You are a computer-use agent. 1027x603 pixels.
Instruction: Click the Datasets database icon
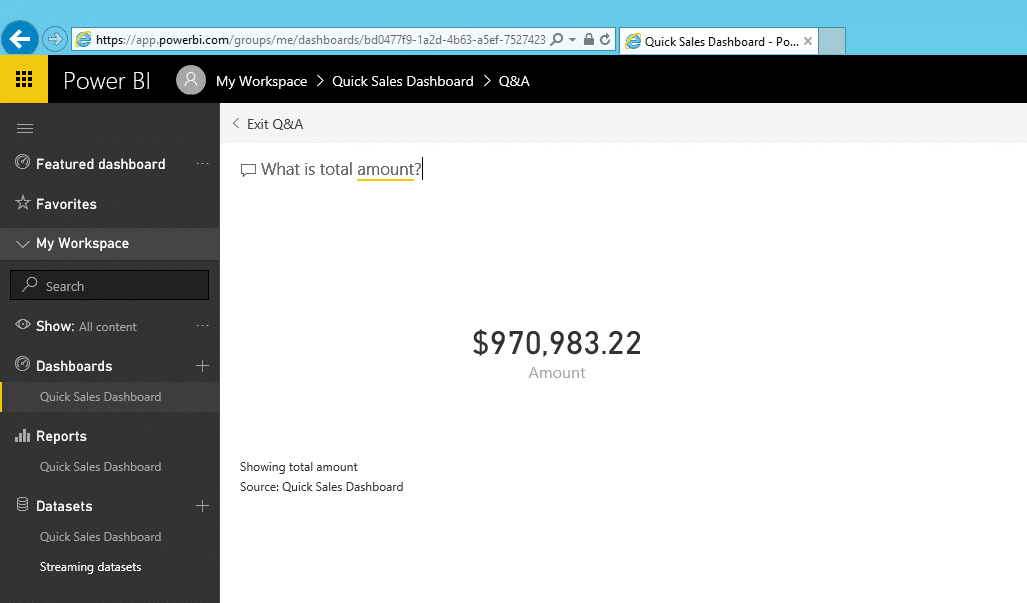(x=22, y=504)
